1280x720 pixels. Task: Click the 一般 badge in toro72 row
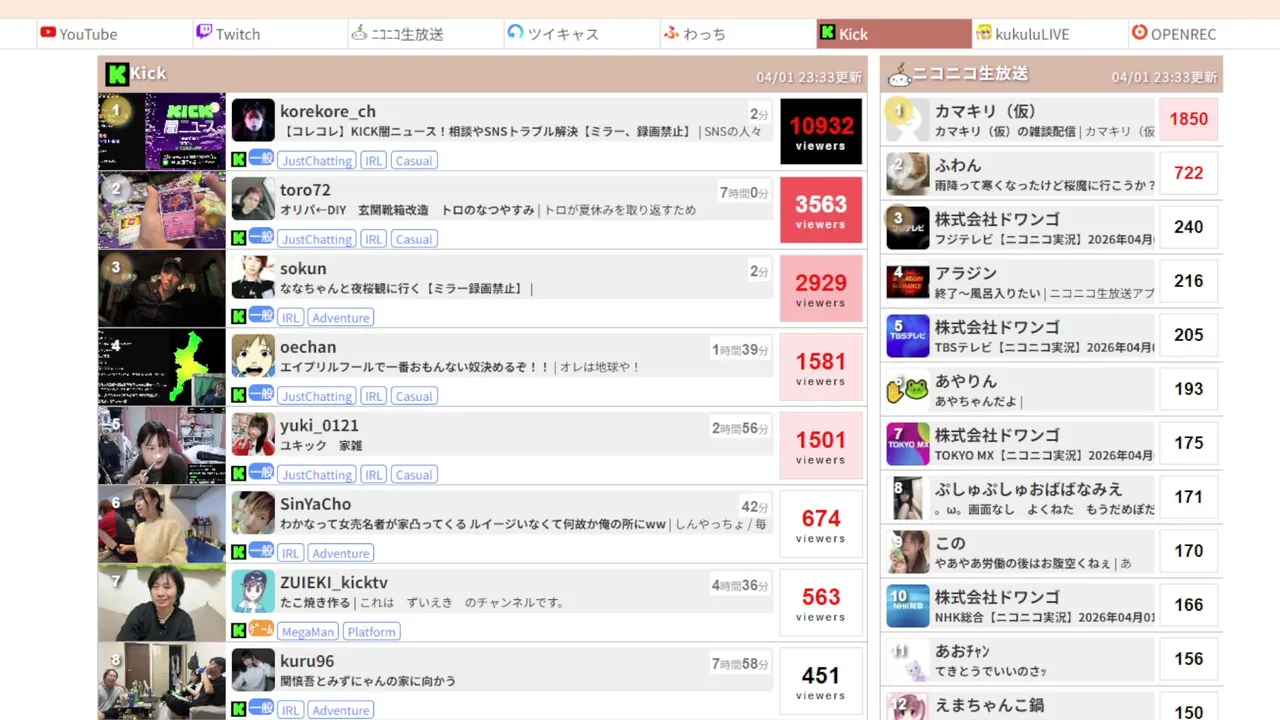click(261, 238)
